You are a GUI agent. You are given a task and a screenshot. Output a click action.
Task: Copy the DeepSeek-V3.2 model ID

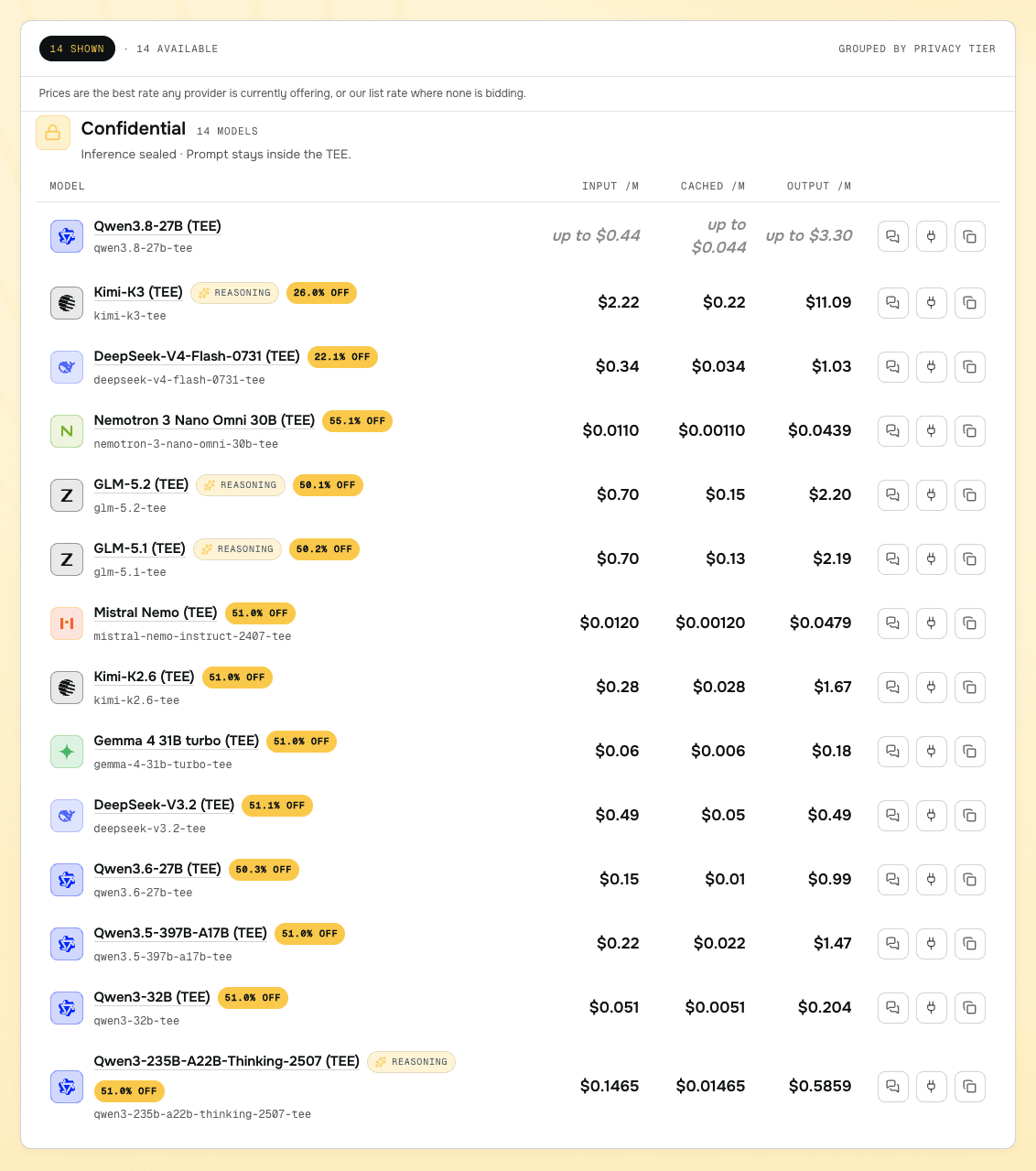click(x=970, y=815)
